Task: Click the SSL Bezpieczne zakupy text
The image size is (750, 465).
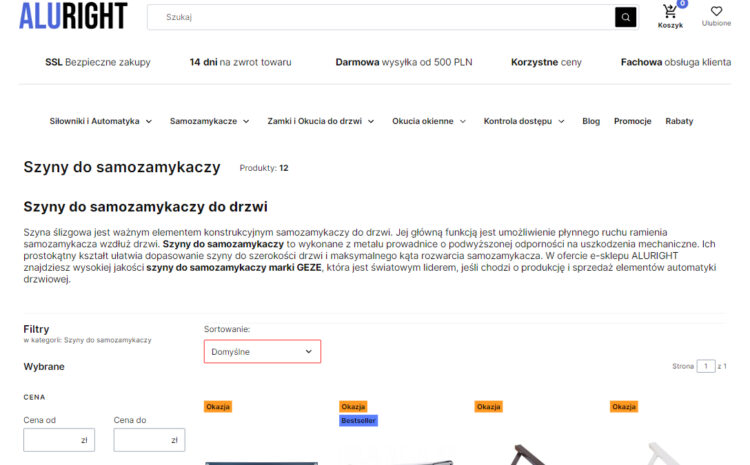Action: (x=98, y=62)
